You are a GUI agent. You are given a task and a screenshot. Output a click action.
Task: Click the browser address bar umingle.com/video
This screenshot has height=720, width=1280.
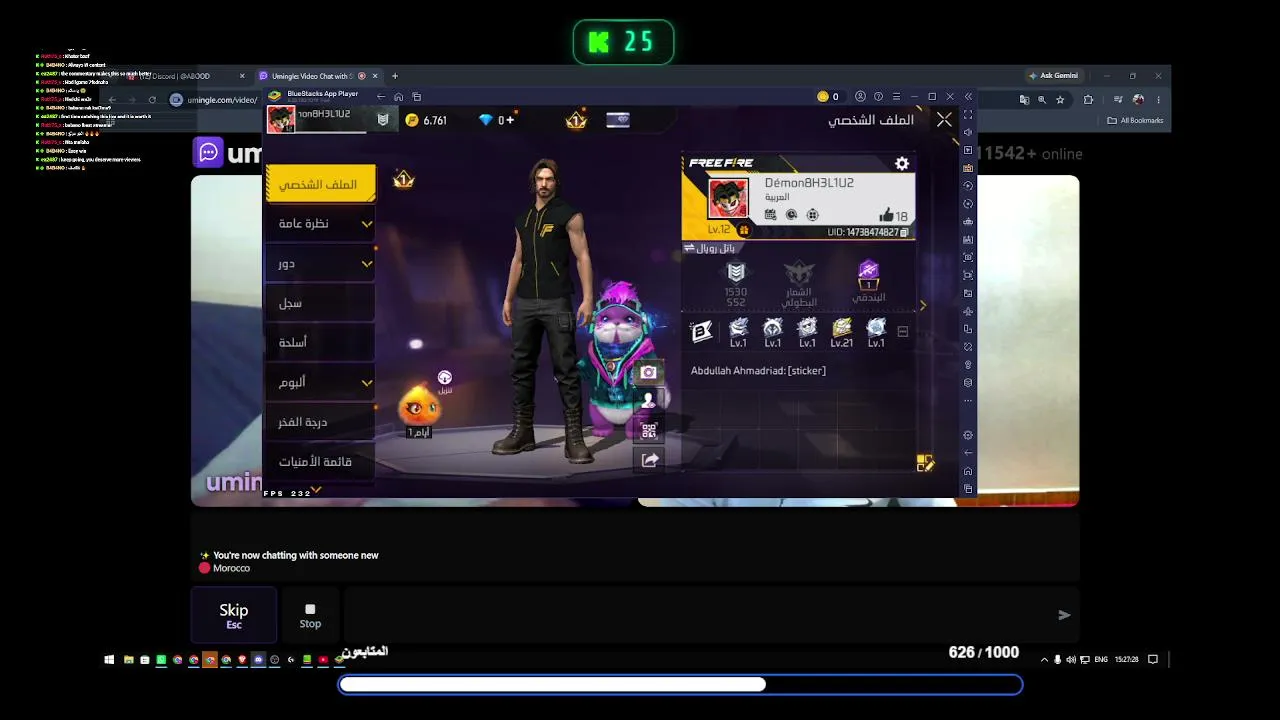click(222, 100)
